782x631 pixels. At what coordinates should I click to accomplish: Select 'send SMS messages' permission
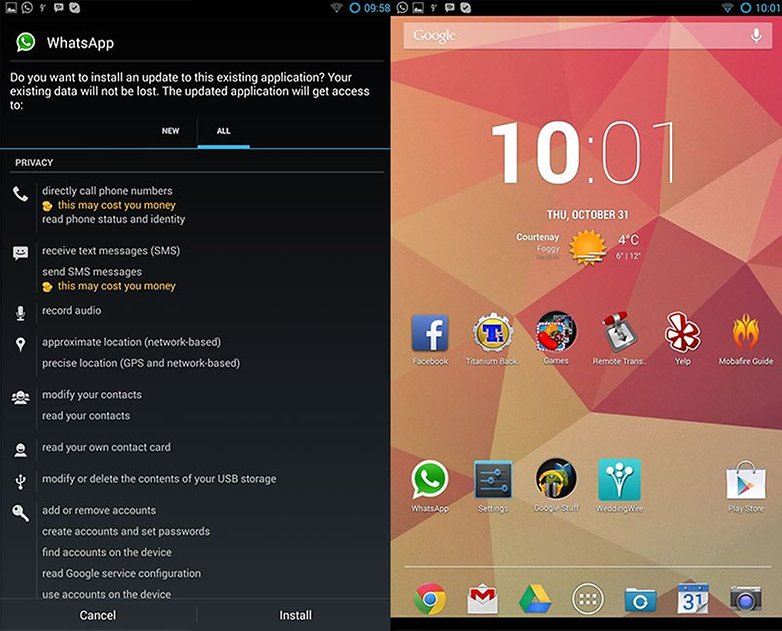92,272
